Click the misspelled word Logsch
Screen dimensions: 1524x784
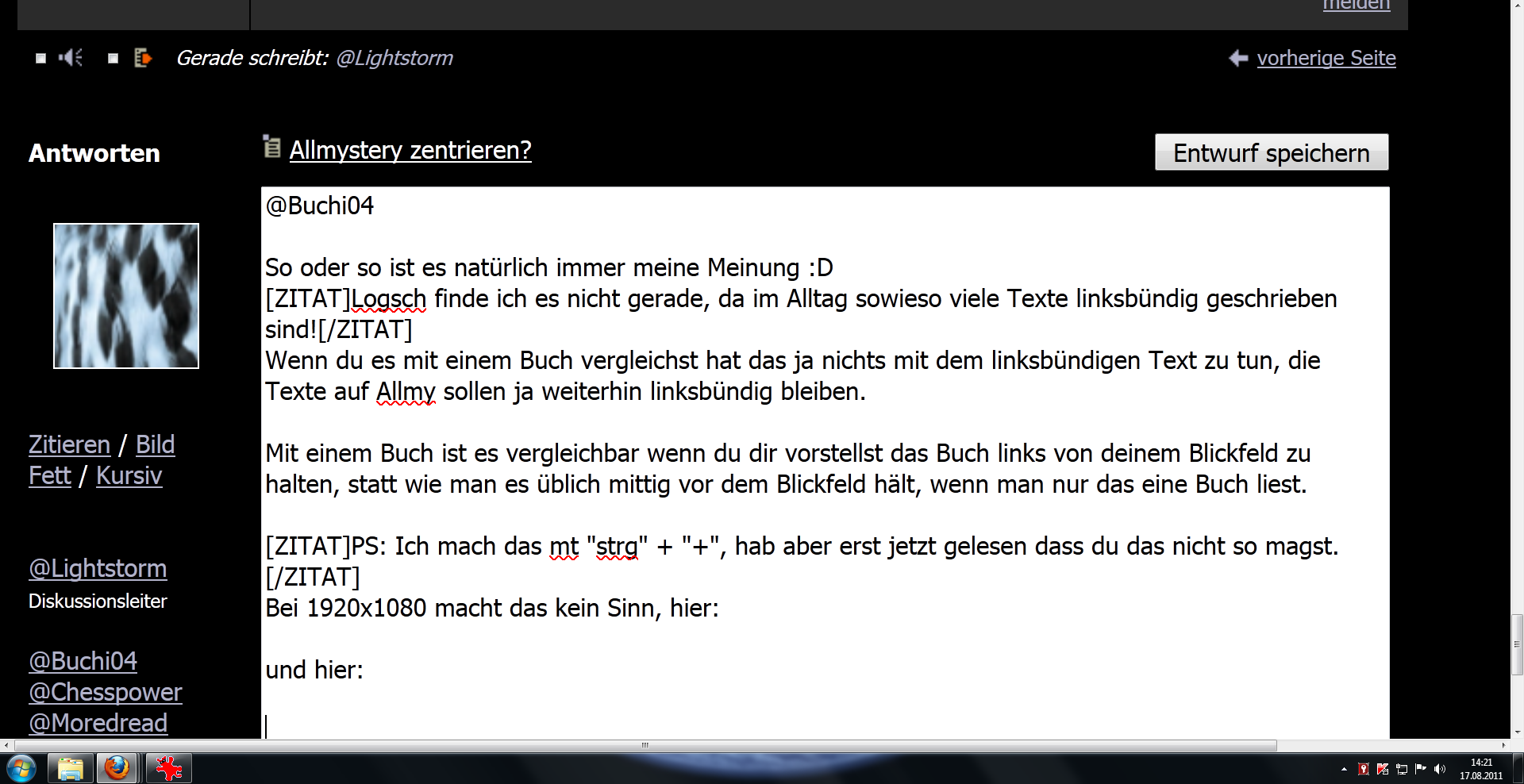[389, 299]
